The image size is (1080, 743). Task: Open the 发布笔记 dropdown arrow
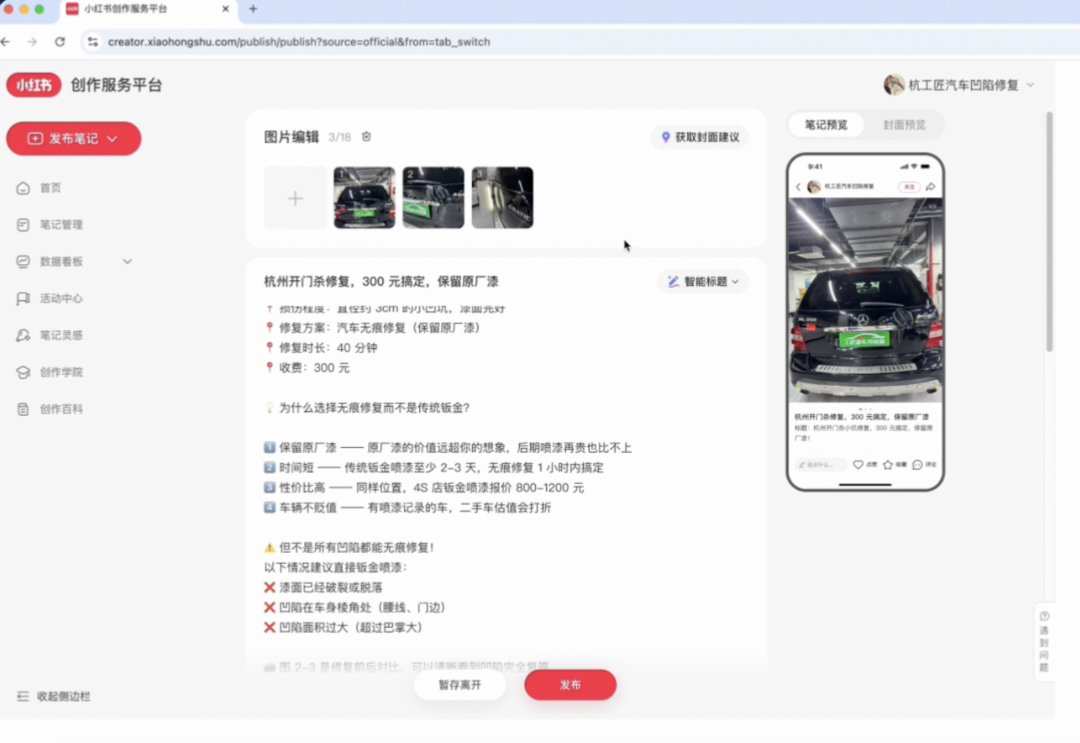coord(112,139)
